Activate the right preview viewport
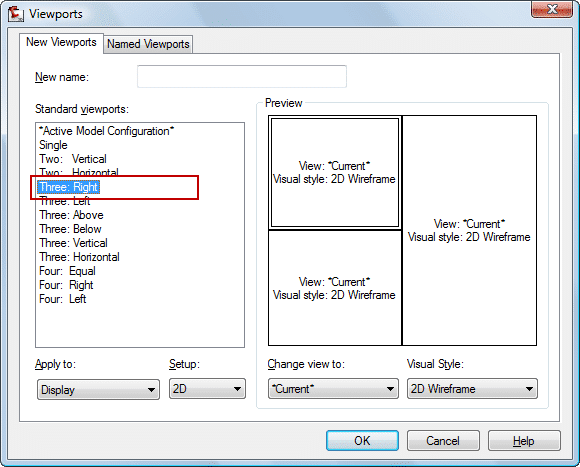Viewport: 580px width, 467px height. point(469,230)
